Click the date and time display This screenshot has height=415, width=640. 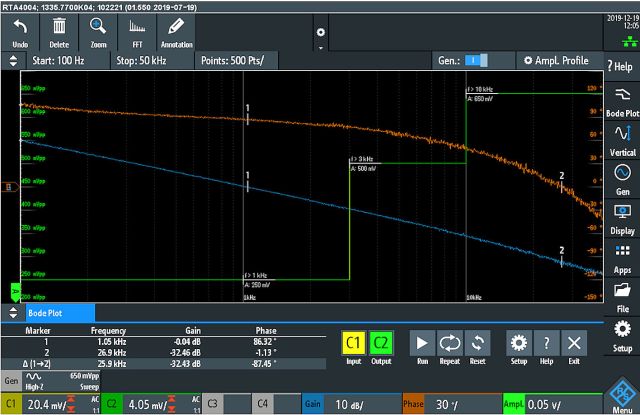click(623, 22)
